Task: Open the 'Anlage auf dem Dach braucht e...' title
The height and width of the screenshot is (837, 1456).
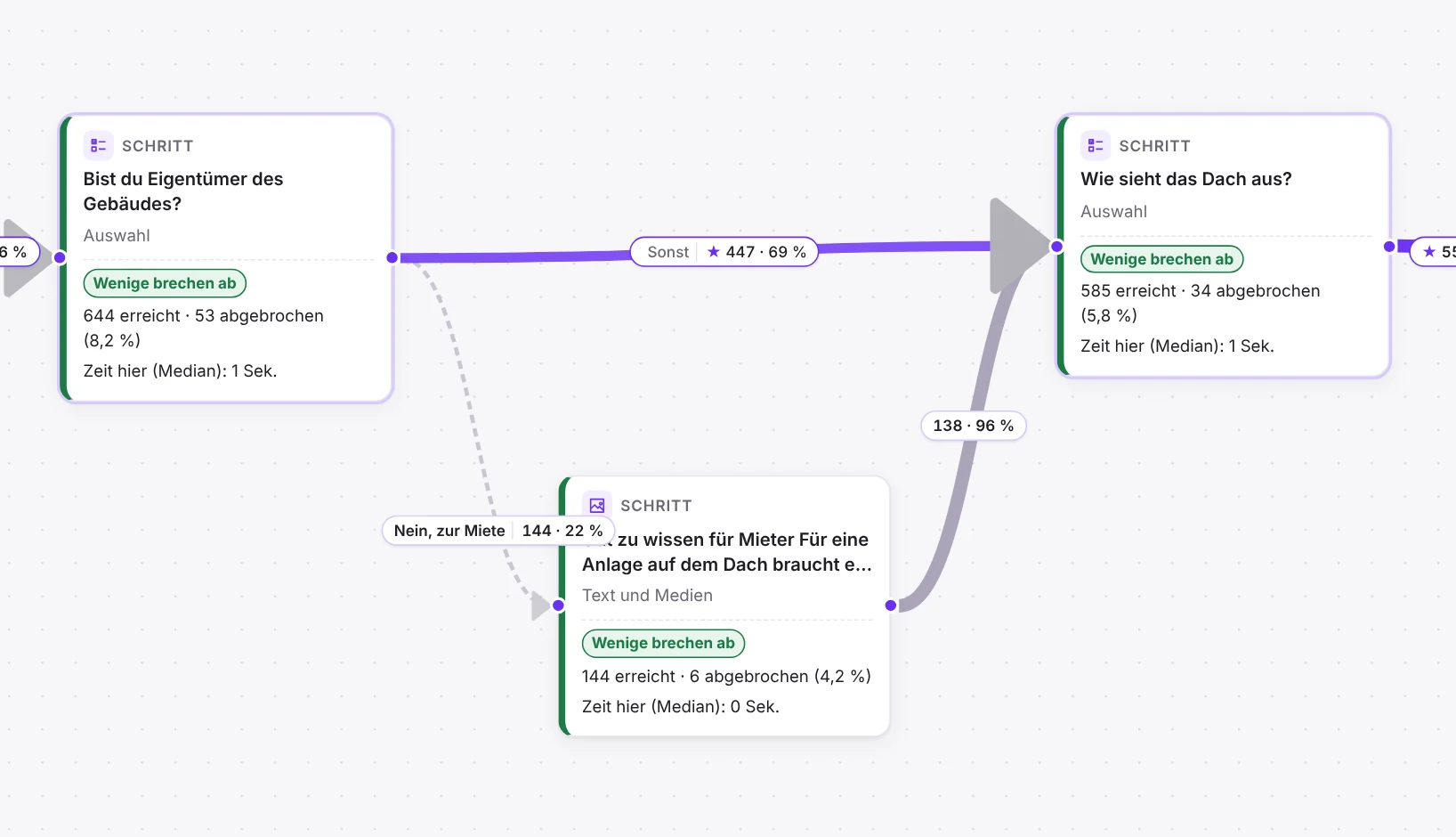Action: click(x=727, y=565)
